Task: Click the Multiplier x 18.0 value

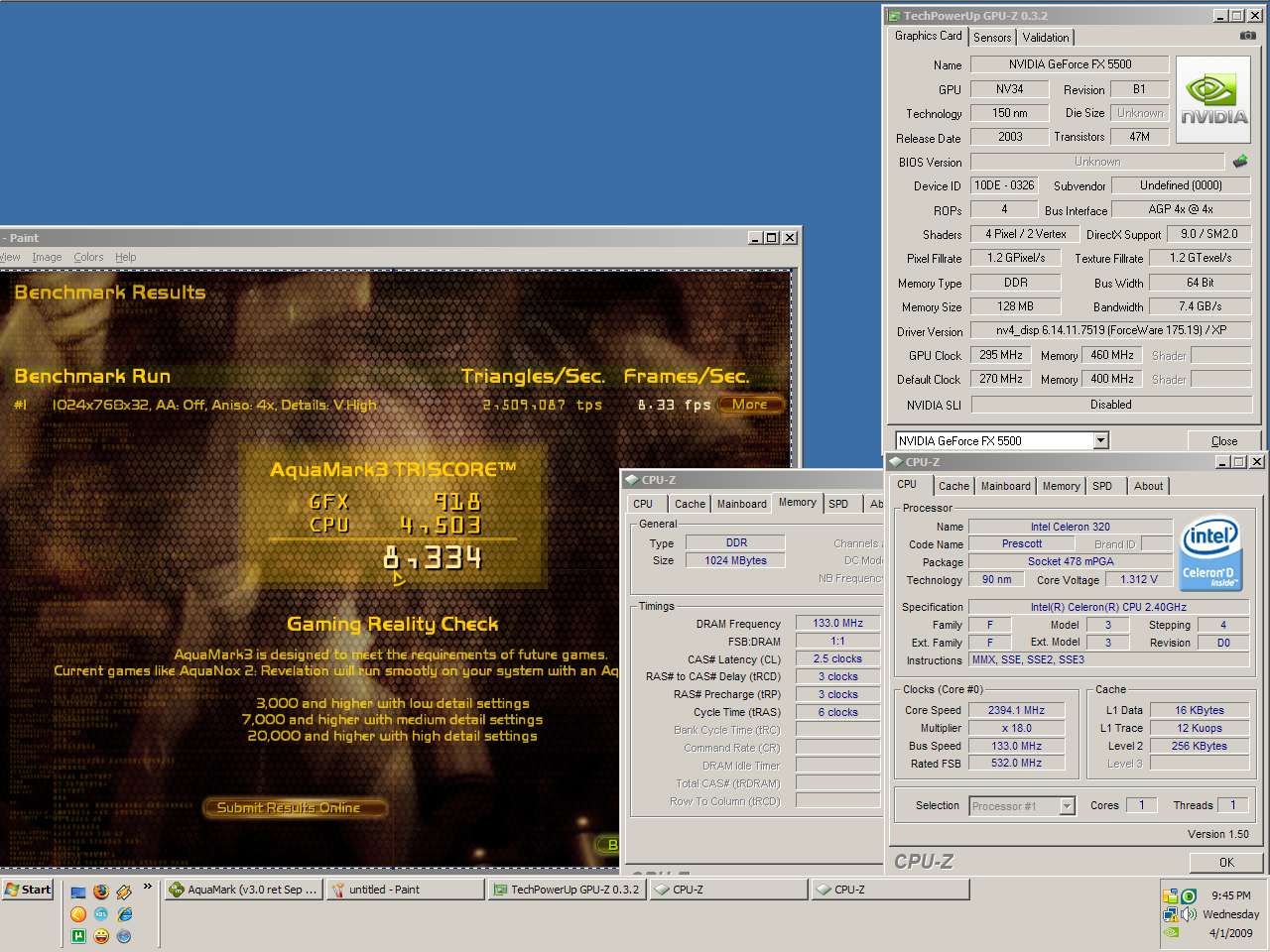Action: pyautogui.click(x=1016, y=728)
